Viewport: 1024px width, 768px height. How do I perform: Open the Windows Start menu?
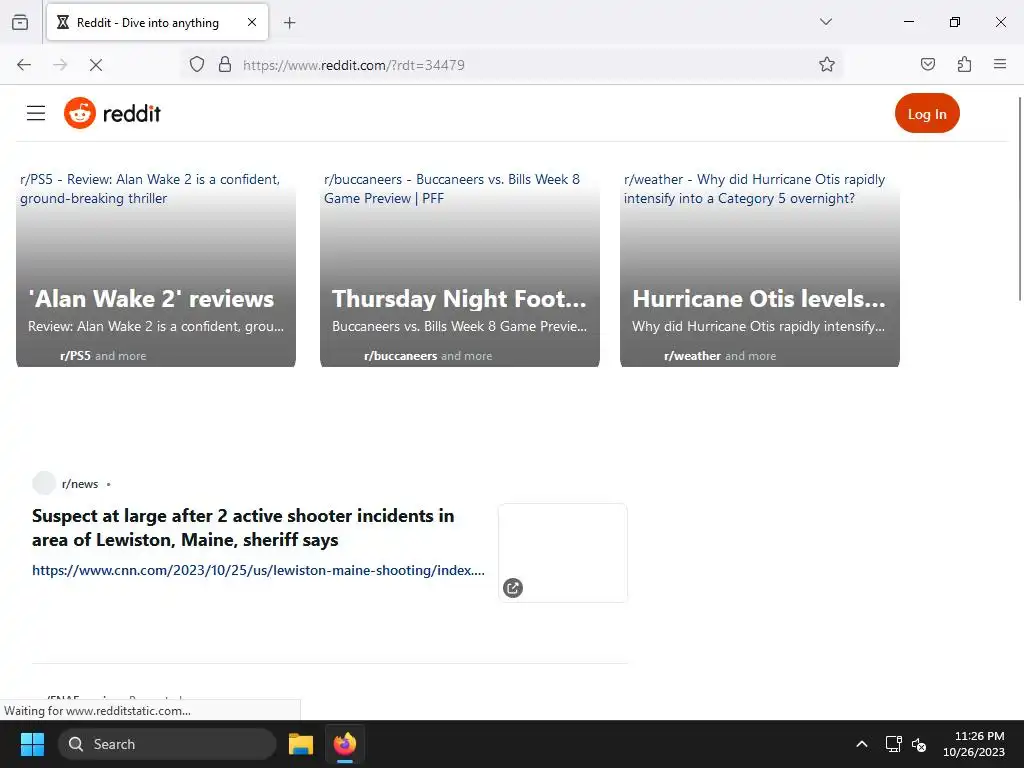pos(32,744)
